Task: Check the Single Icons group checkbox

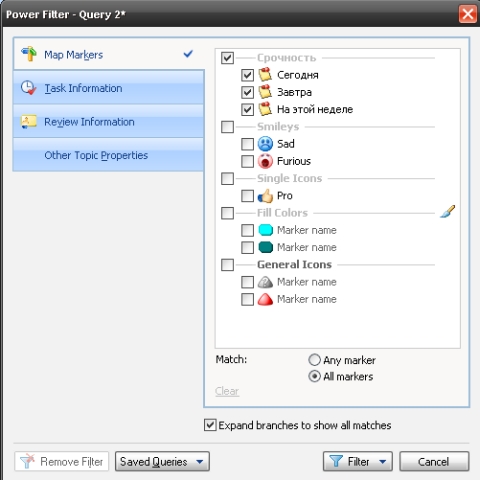Action: tap(227, 178)
